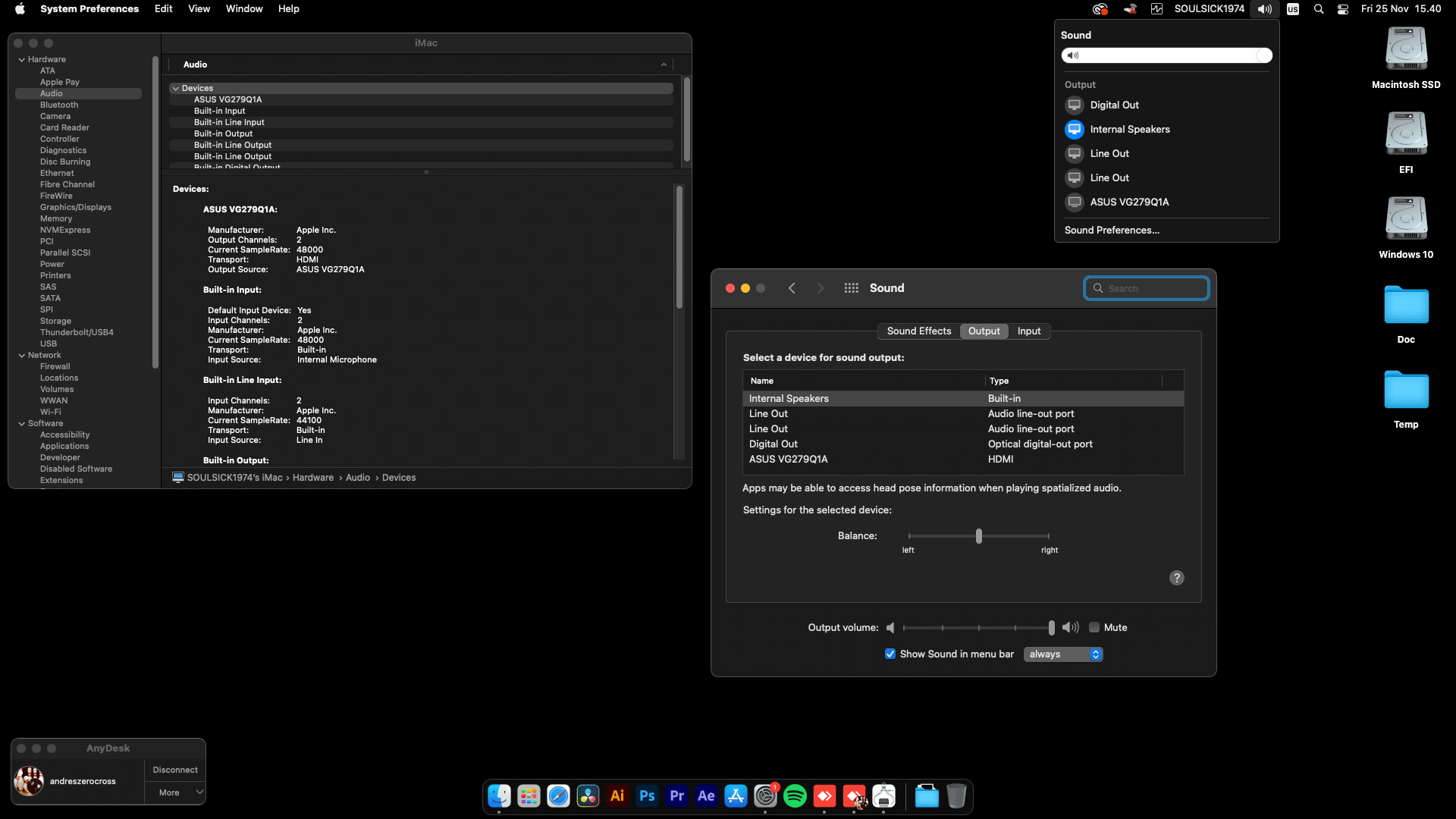
Task: Select Bluetooth in the Hardware sidebar
Action: tap(59, 105)
